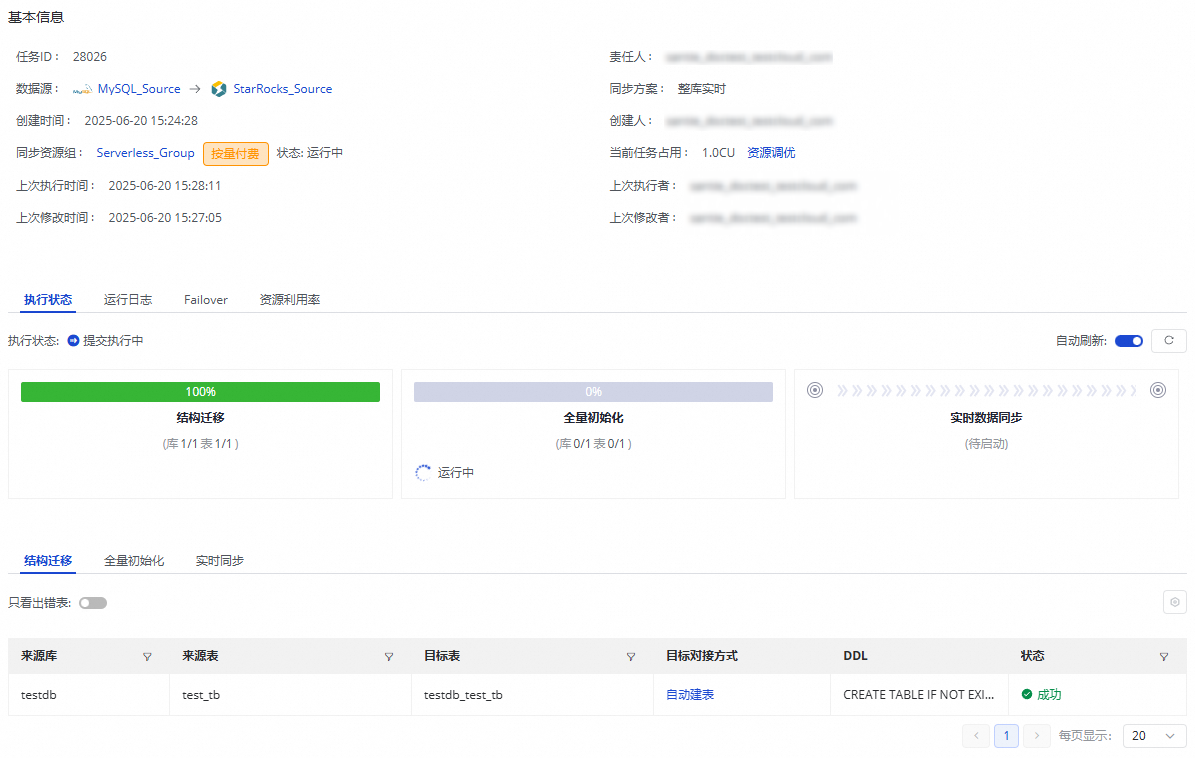The width and height of the screenshot is (1195, 758).
Task: Click the (待启动) status text
Action: pos(986,443)
